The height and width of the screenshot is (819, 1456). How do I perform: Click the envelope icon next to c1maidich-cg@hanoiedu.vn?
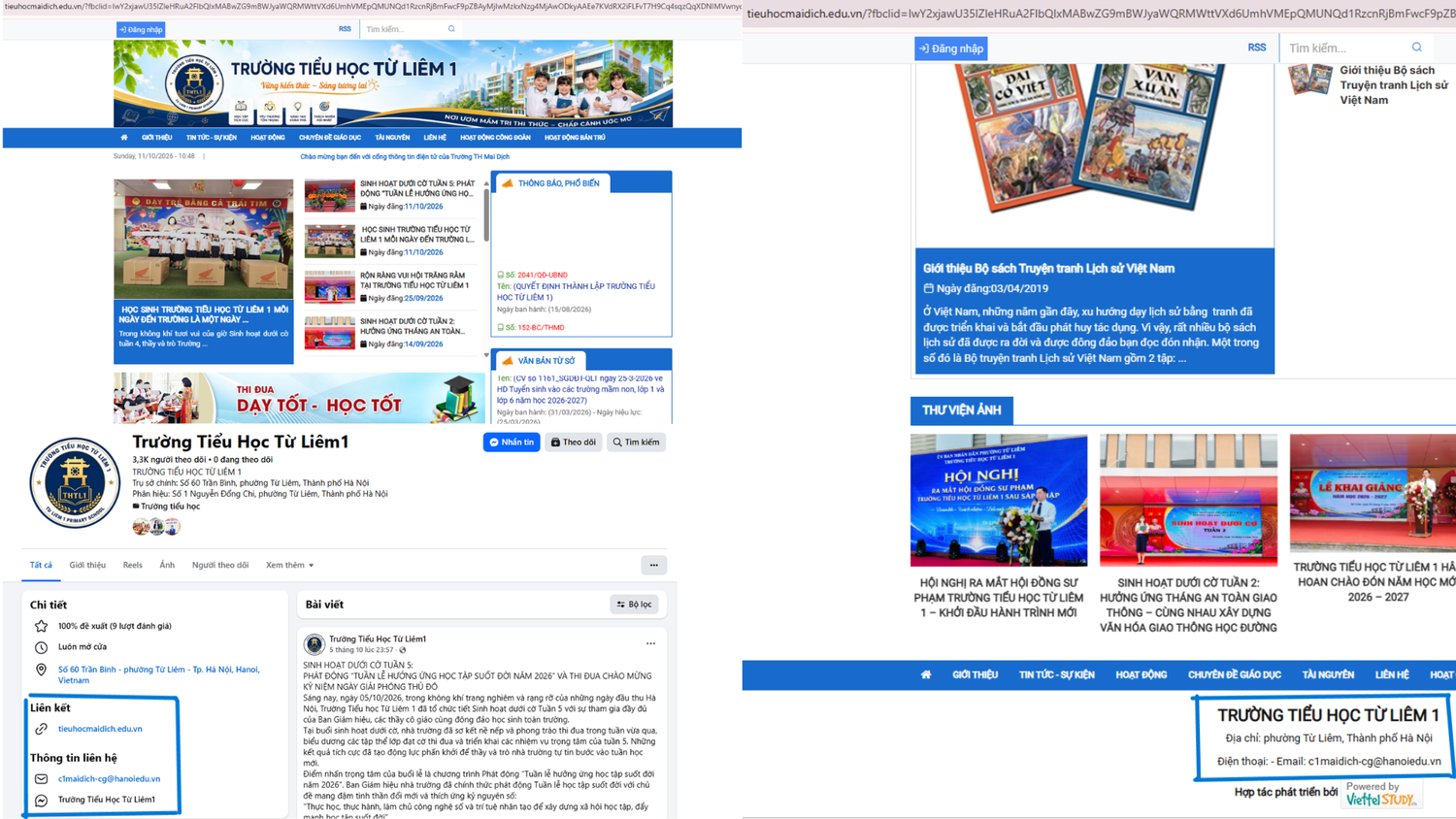pyautogui.click(x=41, y=778)
